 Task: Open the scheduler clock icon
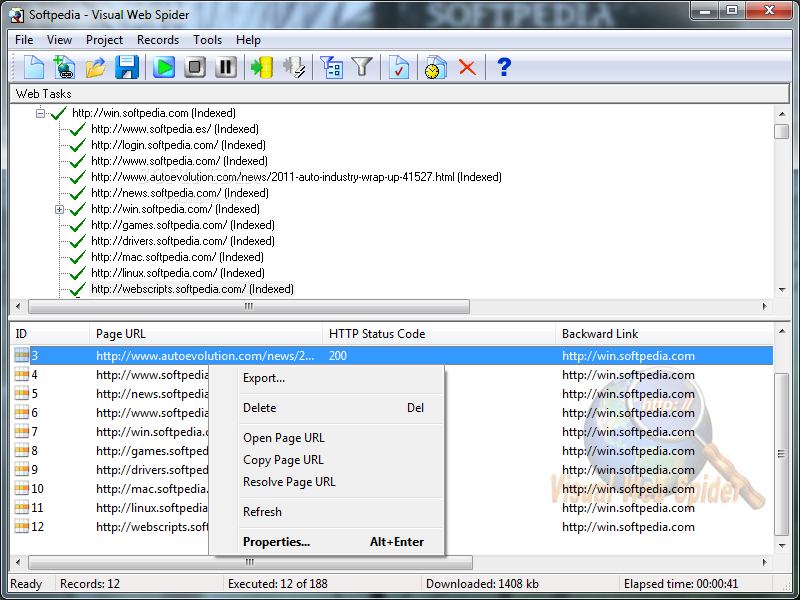pyautogui.click(x=435, y=67)
